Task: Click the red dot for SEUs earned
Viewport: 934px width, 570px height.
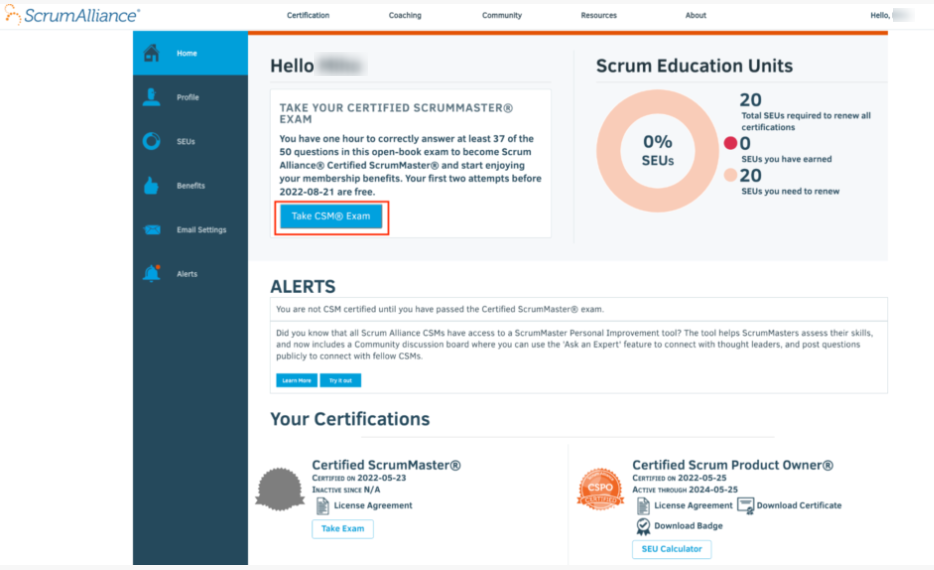Action: [x=730, y=143]
